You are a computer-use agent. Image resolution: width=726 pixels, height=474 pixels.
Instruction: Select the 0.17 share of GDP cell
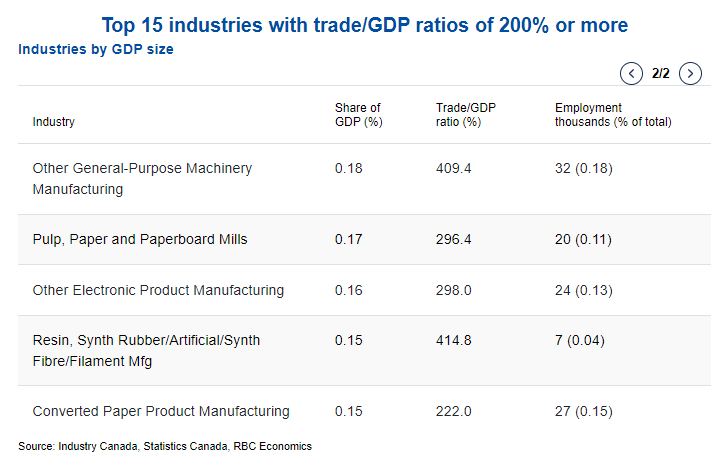pos(348,239)
